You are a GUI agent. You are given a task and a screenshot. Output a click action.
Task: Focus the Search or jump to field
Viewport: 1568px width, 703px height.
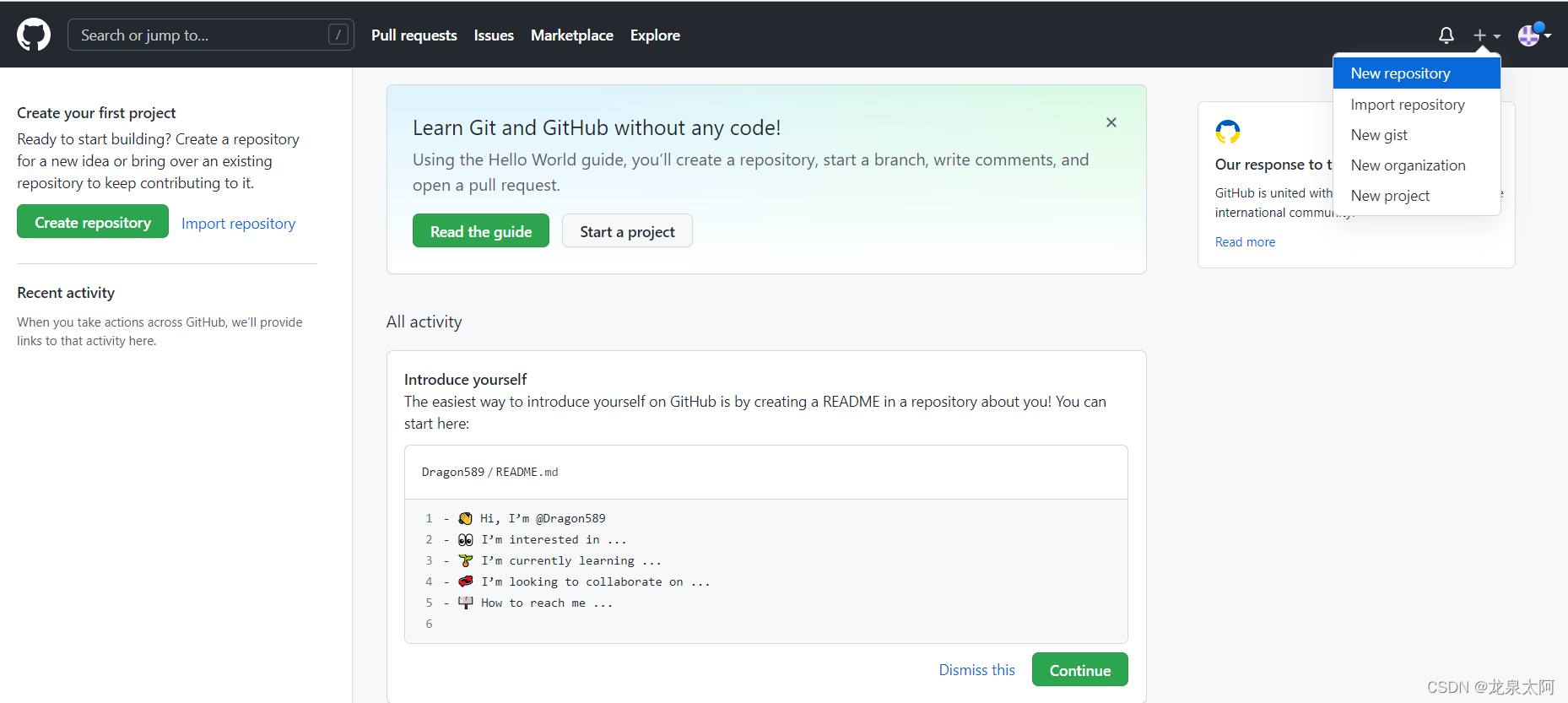pyautogui.click(x=211, y=35)
